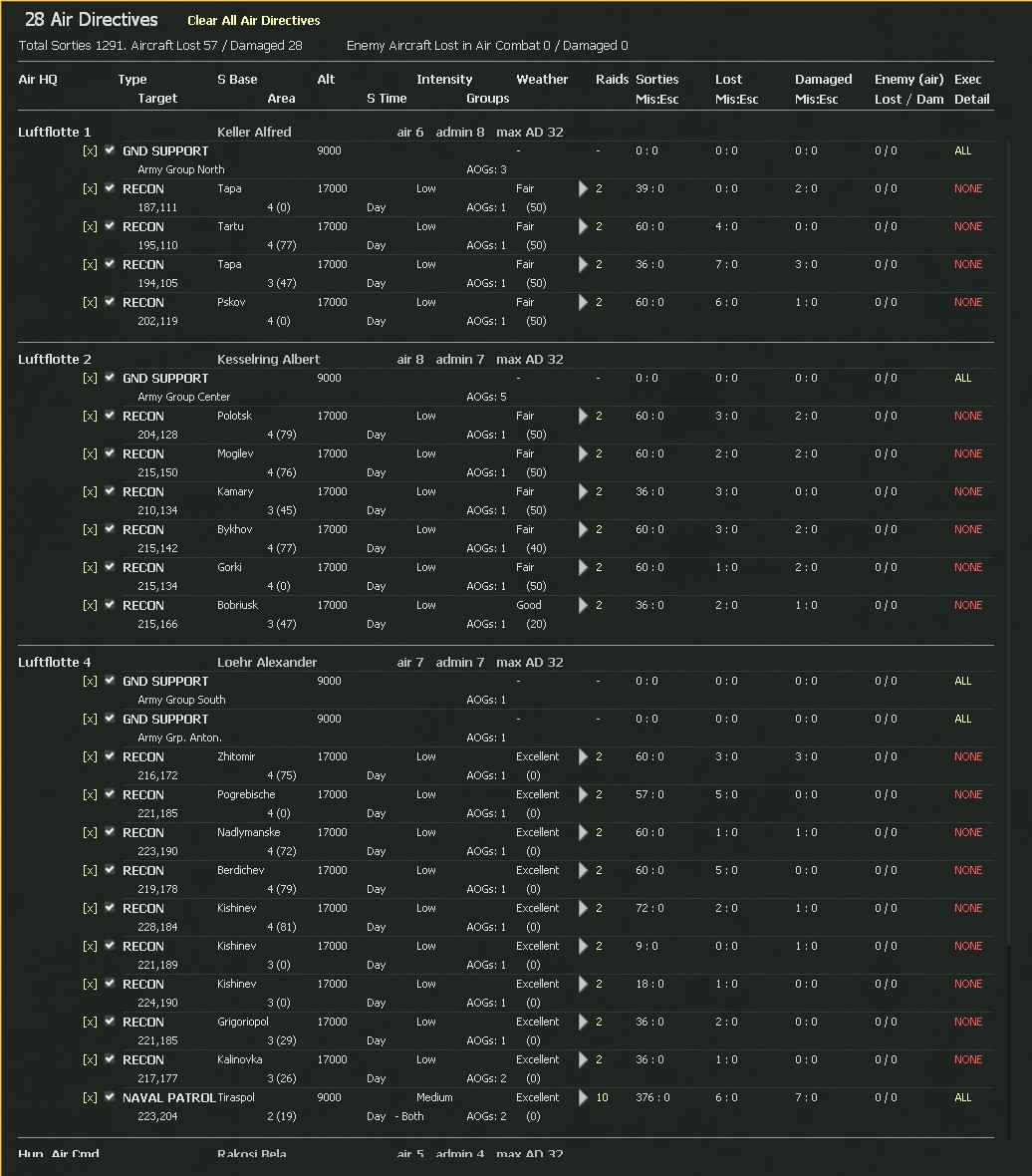
Task: Delete the Mogilev RECON directive with [x]
Action: pos(90,454)
